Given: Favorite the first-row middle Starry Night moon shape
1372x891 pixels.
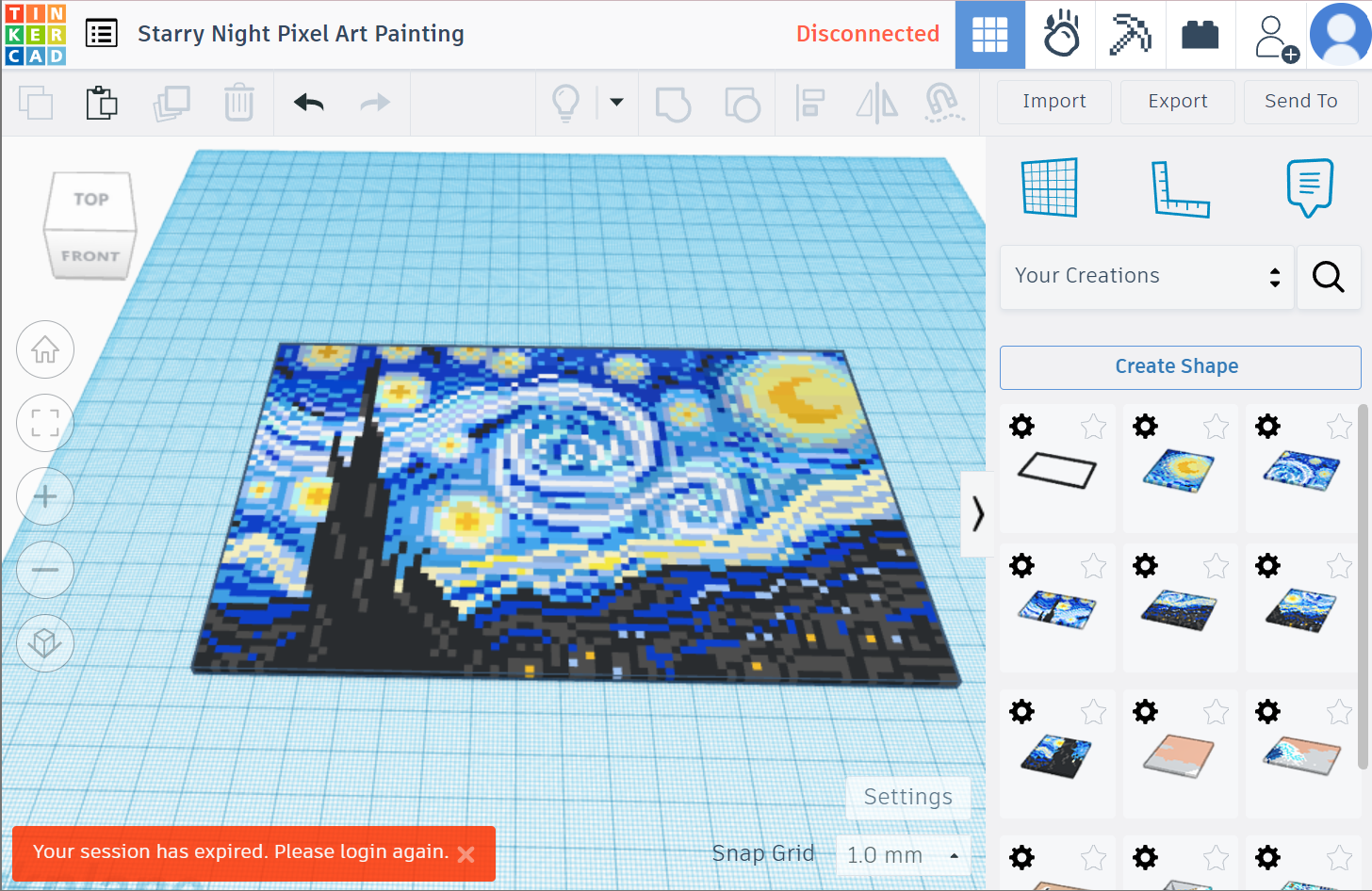Looking at the screenshot, I should pos(1216,427).
